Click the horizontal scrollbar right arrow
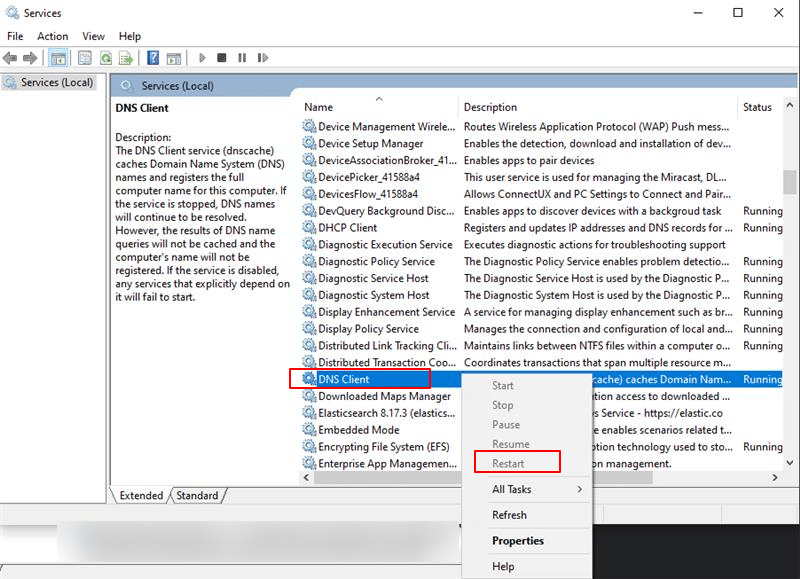This screenshot has height=579, width=800. tap(775, 477)
